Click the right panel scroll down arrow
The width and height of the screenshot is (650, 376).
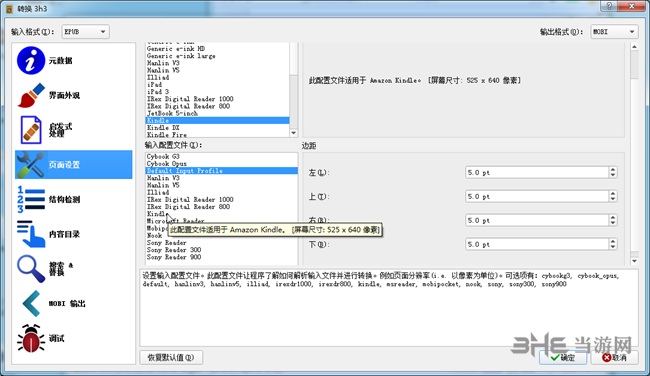coord(634,261)
